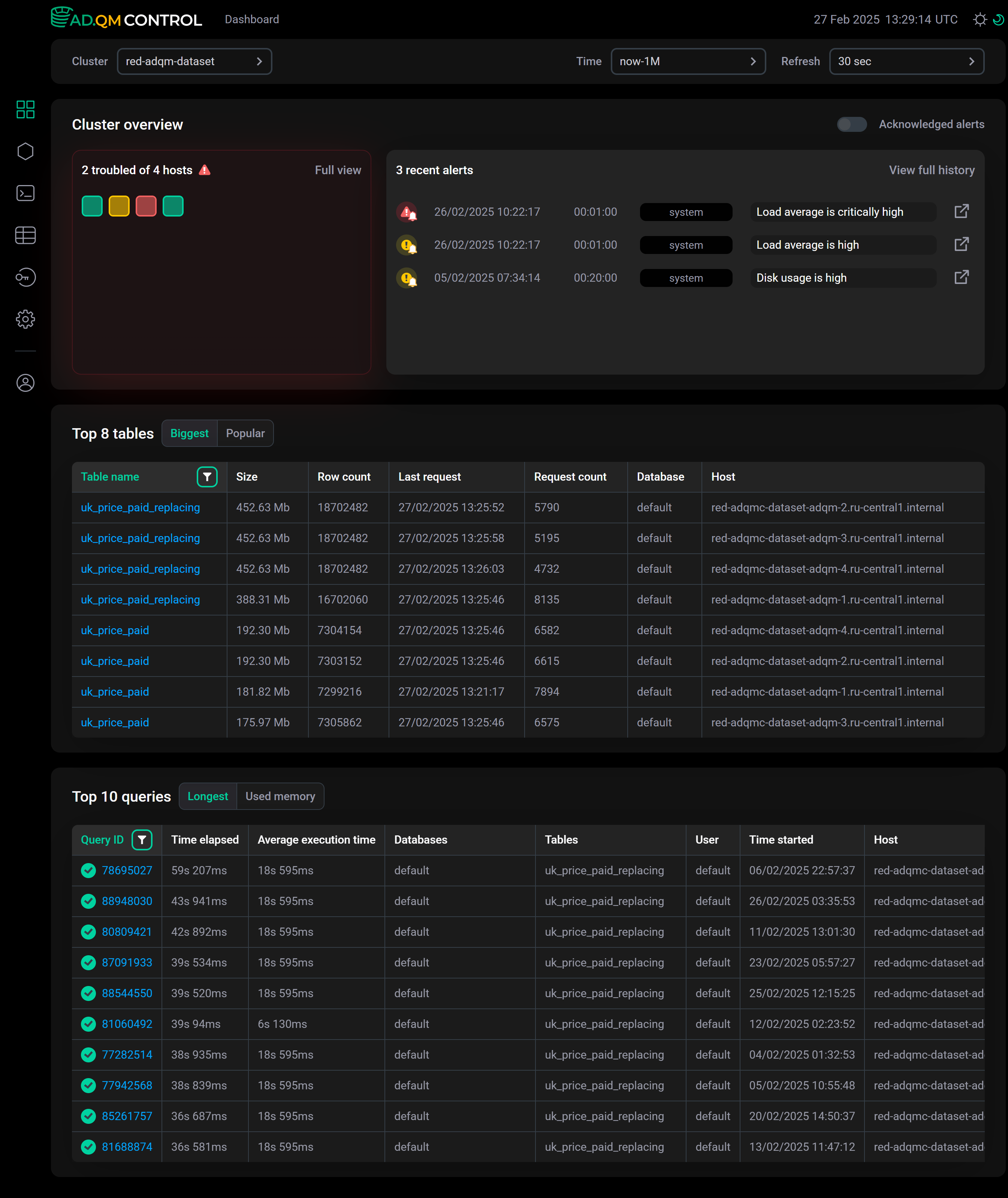Select the tables icon in sidebar

(x=25, y=235)
